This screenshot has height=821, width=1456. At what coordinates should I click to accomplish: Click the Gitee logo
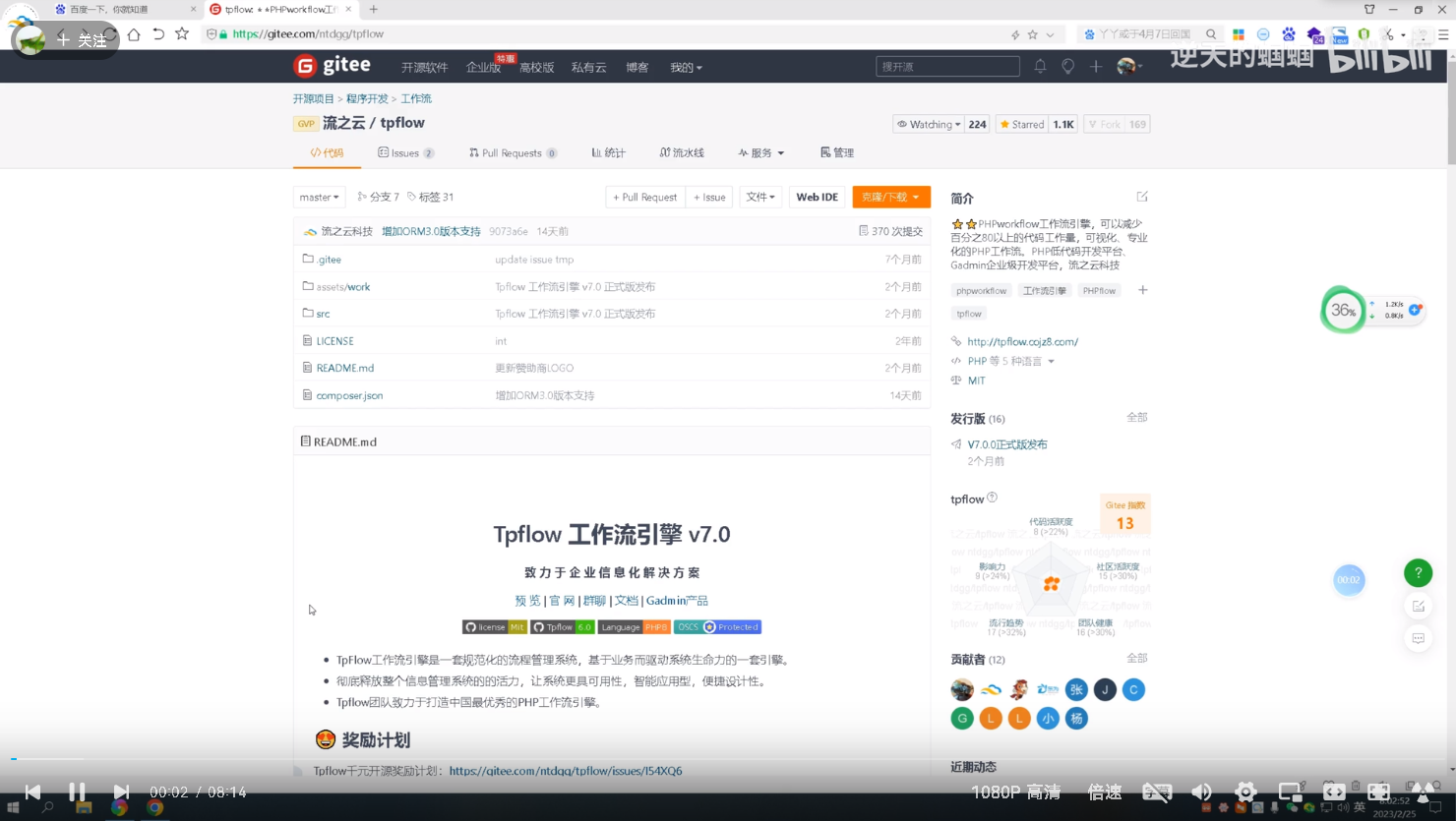click(x=333, y=66)
